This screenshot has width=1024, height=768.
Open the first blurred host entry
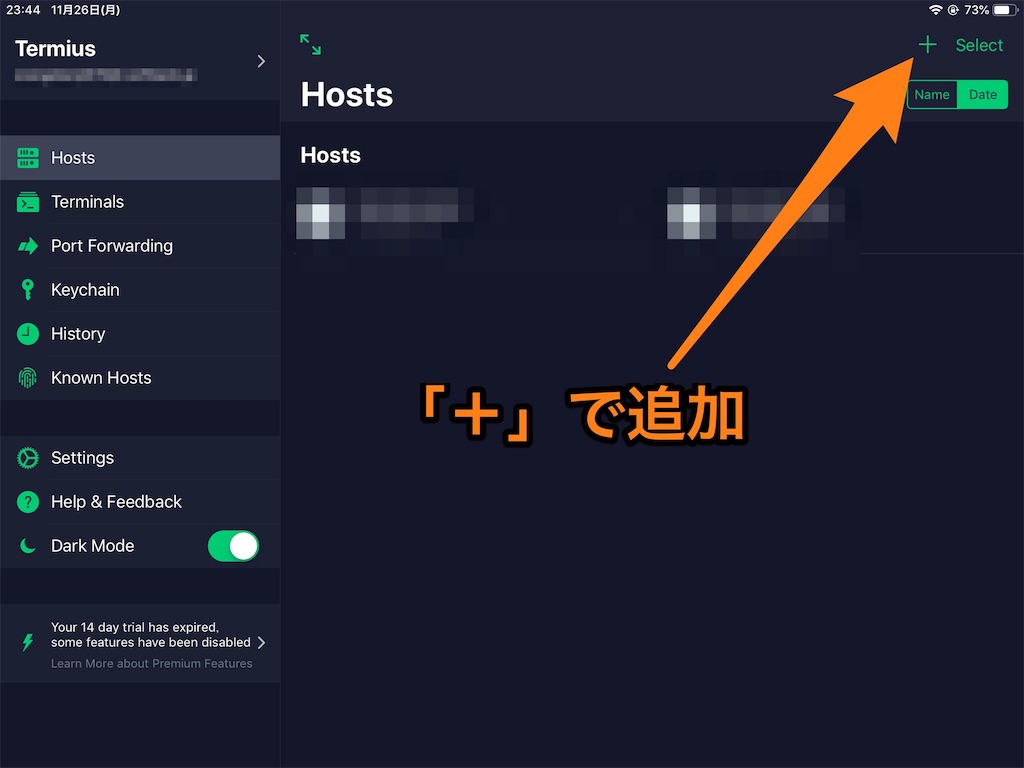[385, 214]
